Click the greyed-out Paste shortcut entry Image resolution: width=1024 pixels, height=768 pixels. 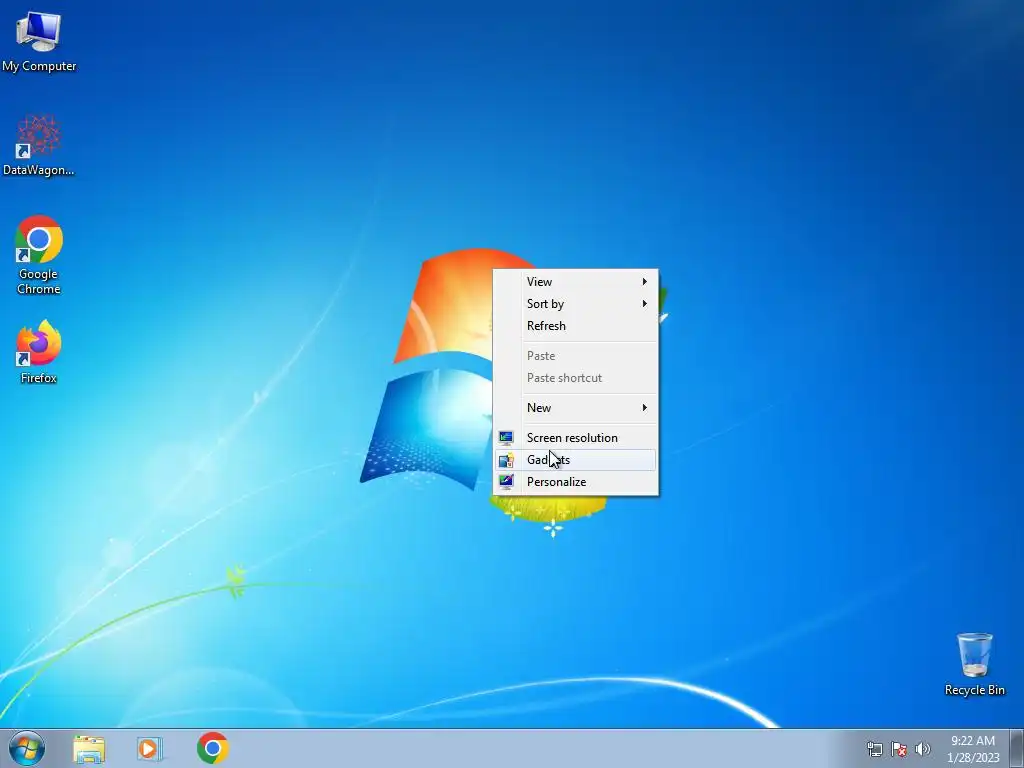pyautogui.click(x=575, y=378)
